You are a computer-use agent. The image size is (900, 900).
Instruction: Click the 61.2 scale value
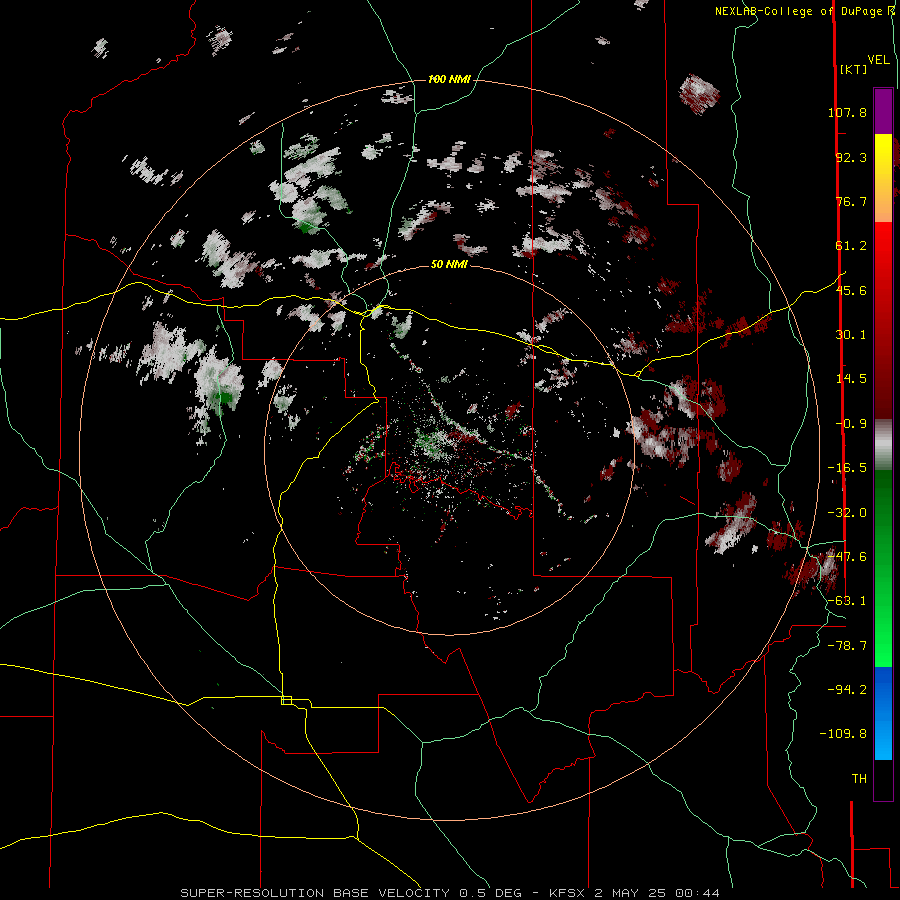tap(851, 246)
